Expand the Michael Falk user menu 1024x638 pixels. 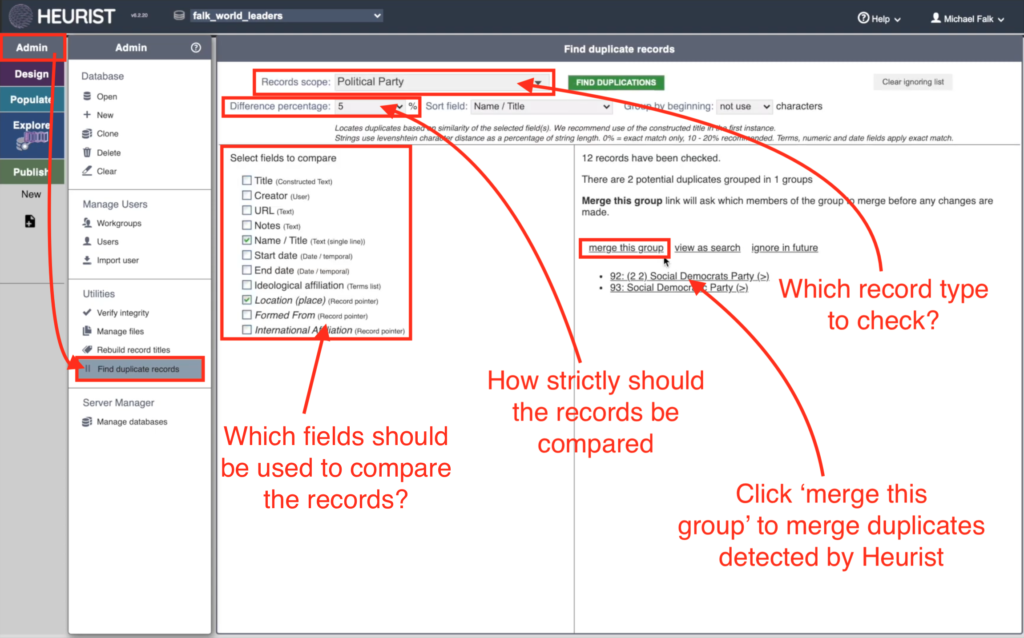tap(967, 19)
